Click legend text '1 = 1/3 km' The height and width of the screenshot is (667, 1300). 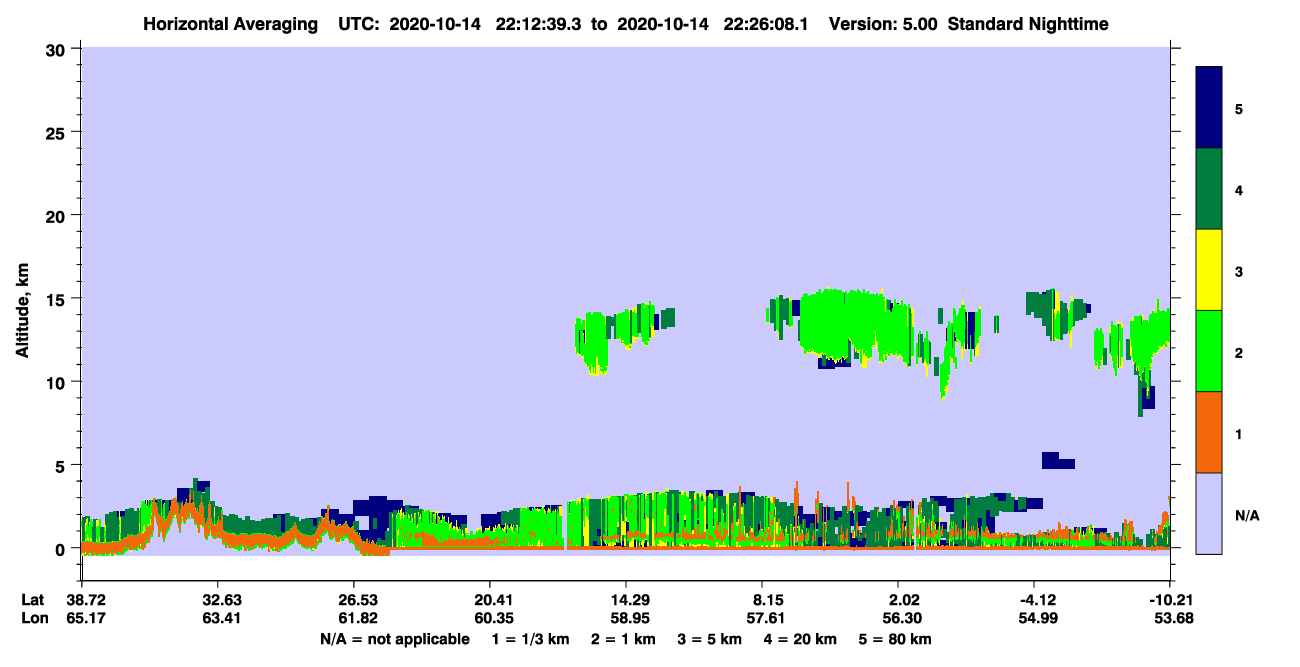pos(530,639)
